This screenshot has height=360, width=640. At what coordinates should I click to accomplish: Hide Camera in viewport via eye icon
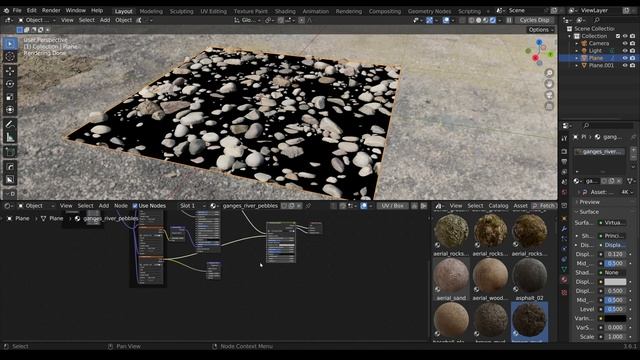pos(625,43)
